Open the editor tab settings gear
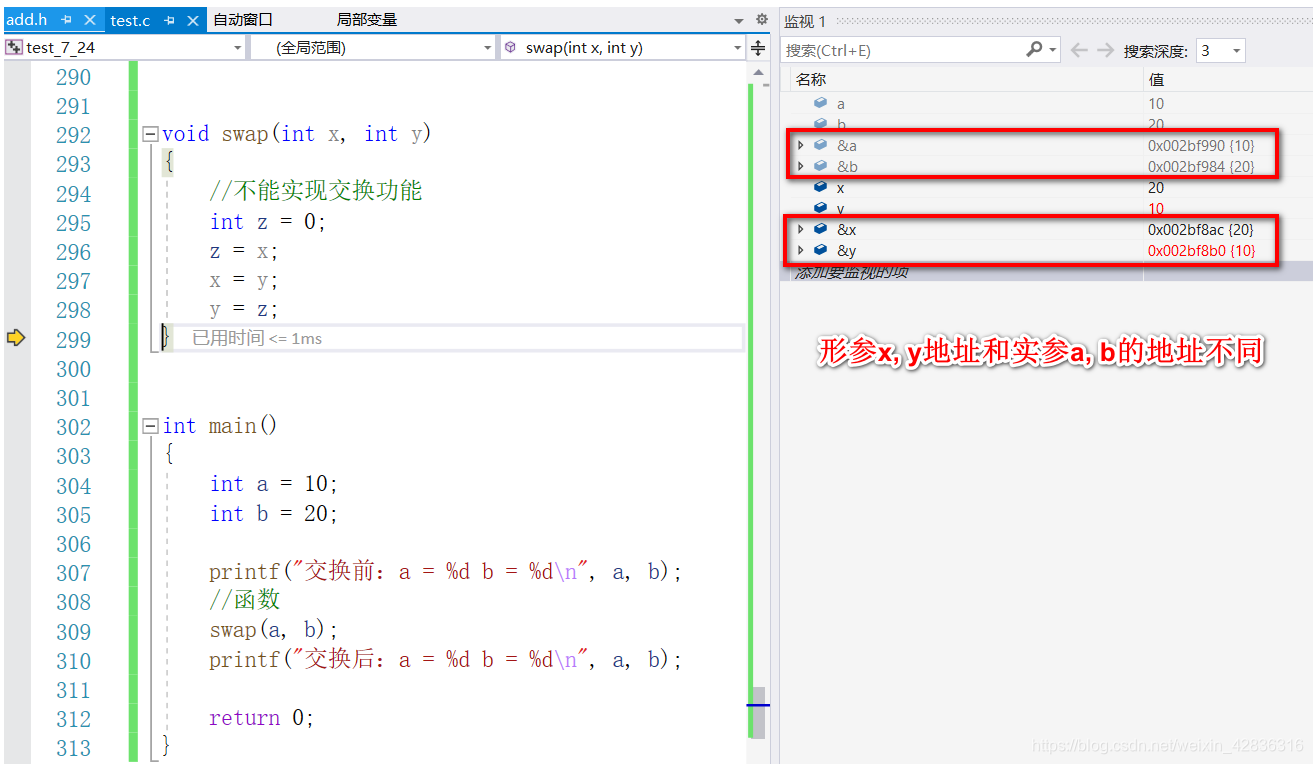The height and width of the screenshot is (764, 1313). [x=761, y=19]
